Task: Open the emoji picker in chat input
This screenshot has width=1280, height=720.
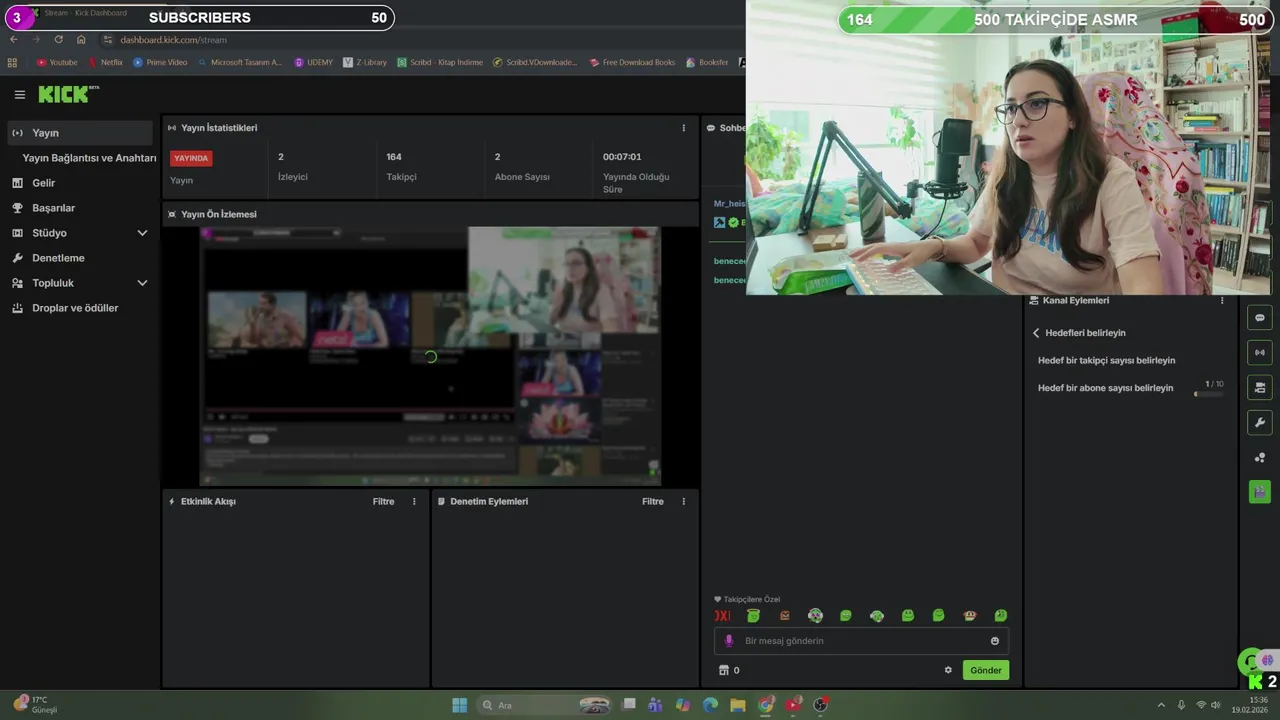Action: (995, 641)
